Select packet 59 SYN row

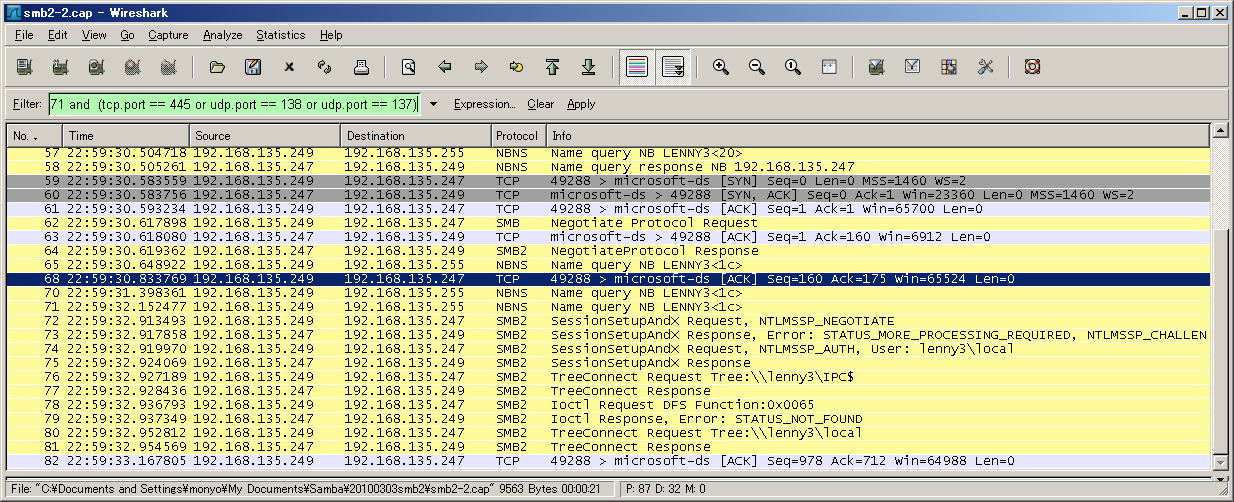608,181
